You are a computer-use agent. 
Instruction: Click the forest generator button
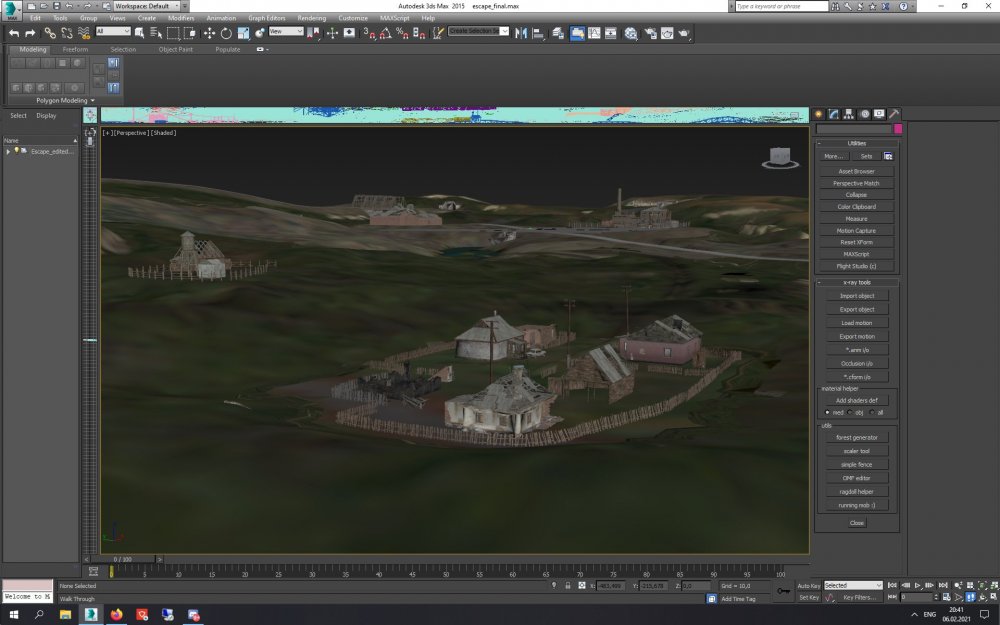click(857, 437)
